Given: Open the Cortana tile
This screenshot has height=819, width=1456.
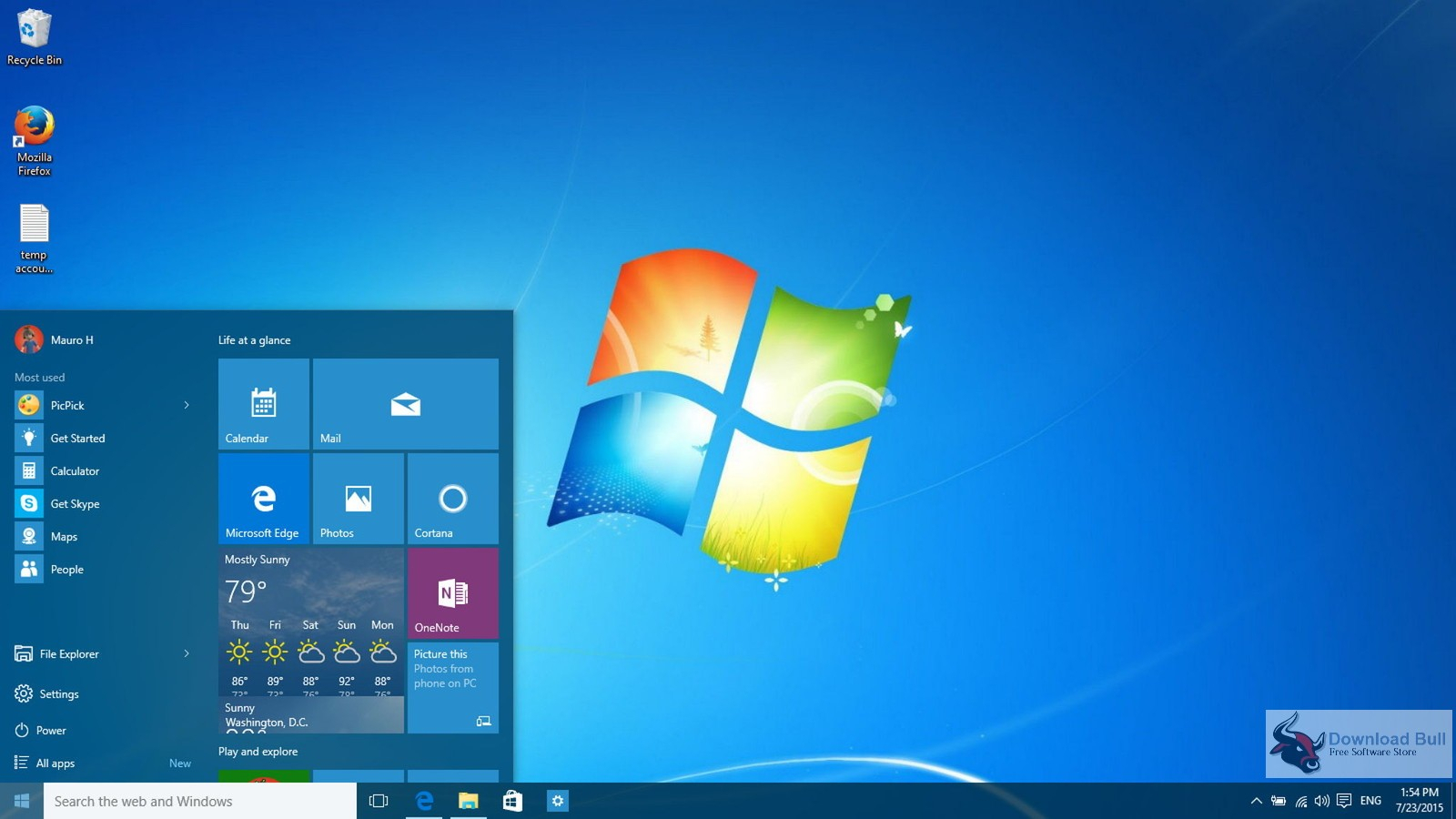Looking at the screenshot, I should pos(453,499).
